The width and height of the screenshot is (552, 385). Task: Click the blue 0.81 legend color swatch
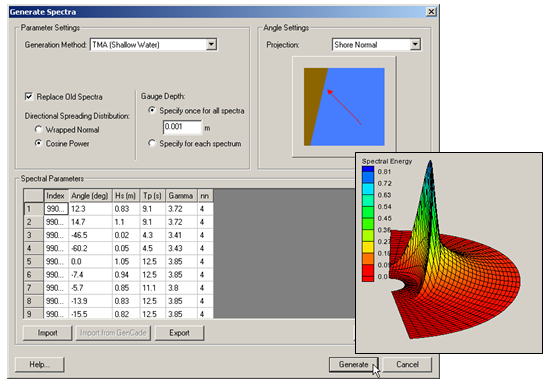point(368,177)
